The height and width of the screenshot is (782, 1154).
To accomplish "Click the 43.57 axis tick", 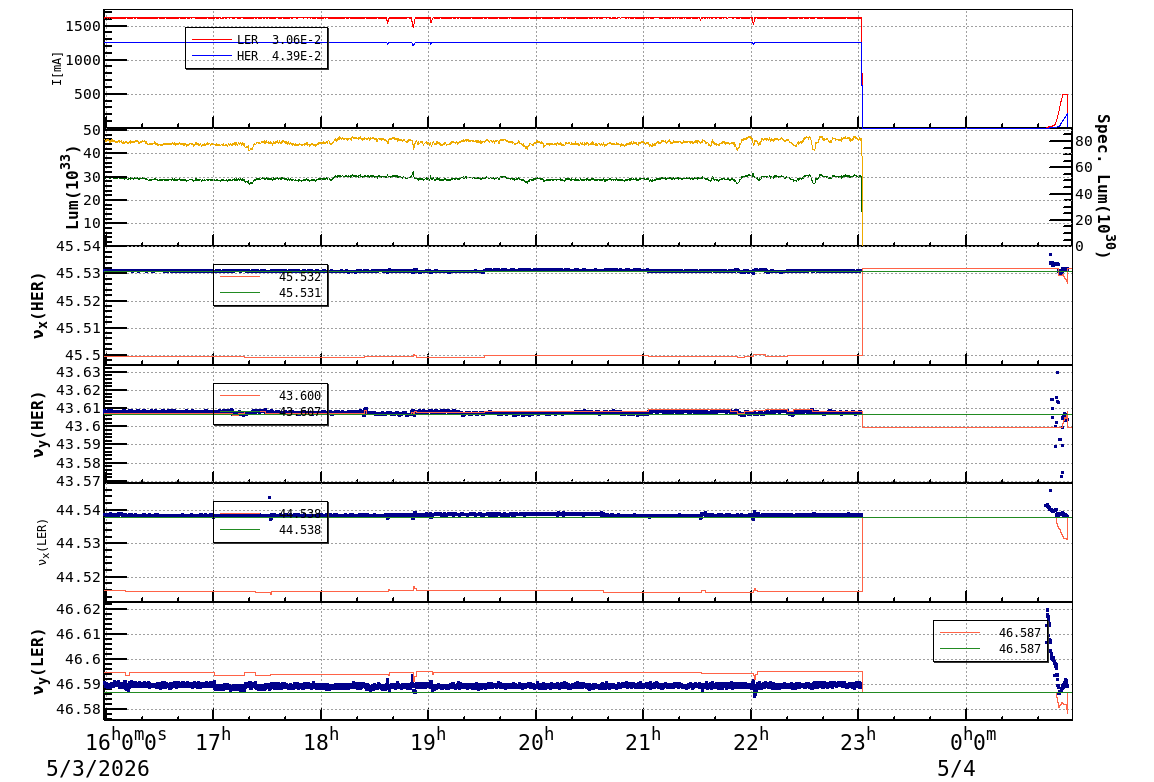I will [78, 481].
